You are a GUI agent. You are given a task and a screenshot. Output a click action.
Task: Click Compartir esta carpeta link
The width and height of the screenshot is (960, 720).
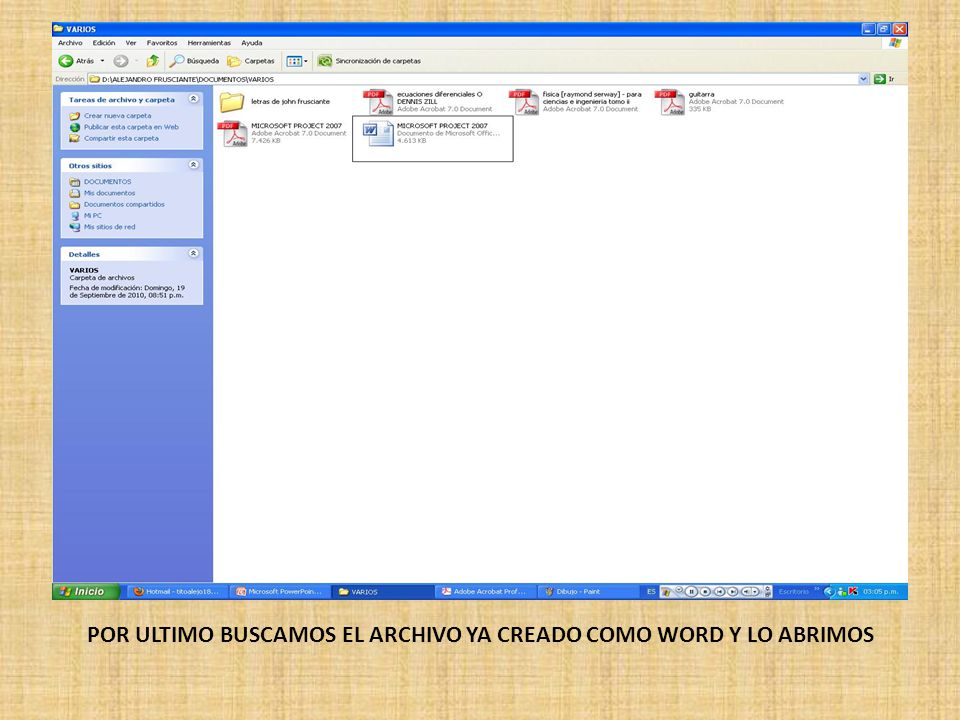pyautogui.click(x=121, y=138)
